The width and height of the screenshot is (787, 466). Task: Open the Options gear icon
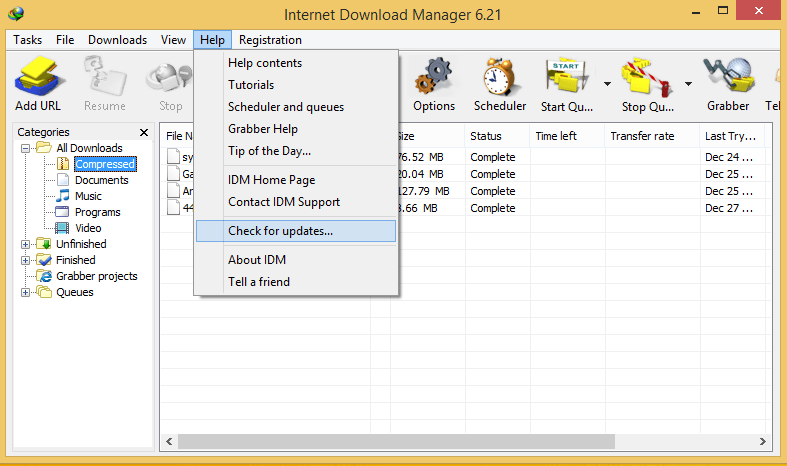coord(434,77)
